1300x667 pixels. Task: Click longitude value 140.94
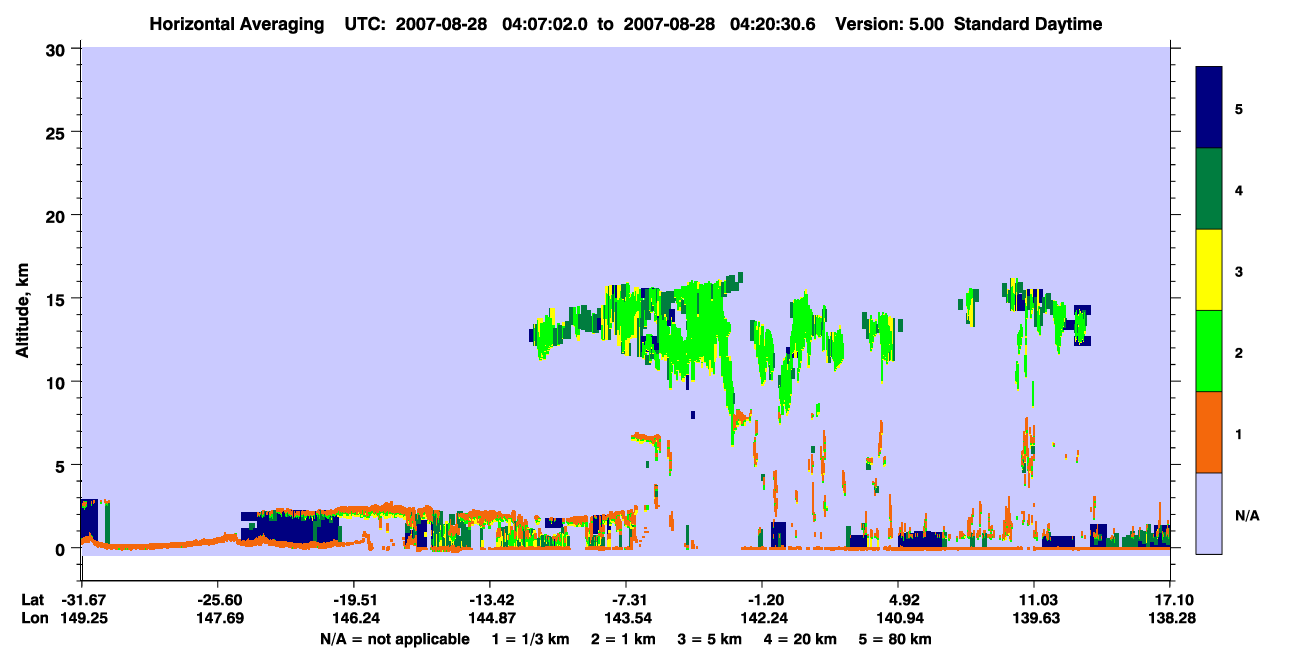click(898, 618)
